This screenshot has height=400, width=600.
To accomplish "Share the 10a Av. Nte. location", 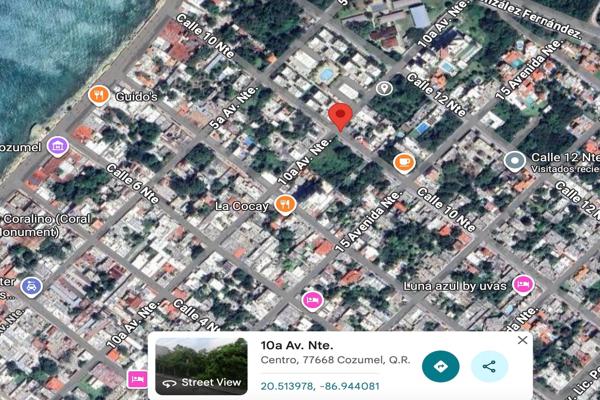I will coord(489,366).
